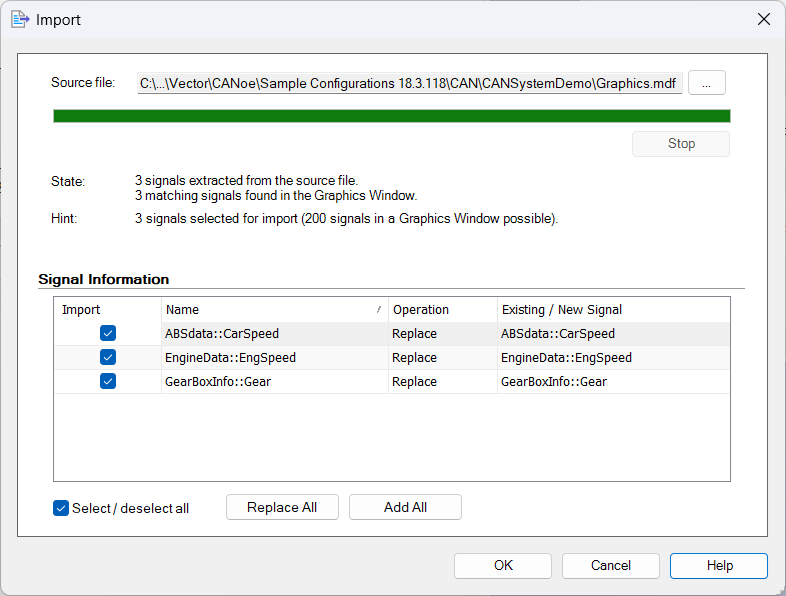Confirm import with OK
Image resolution: width=786 pixels, height=596 pixels.
pos(503,566)
